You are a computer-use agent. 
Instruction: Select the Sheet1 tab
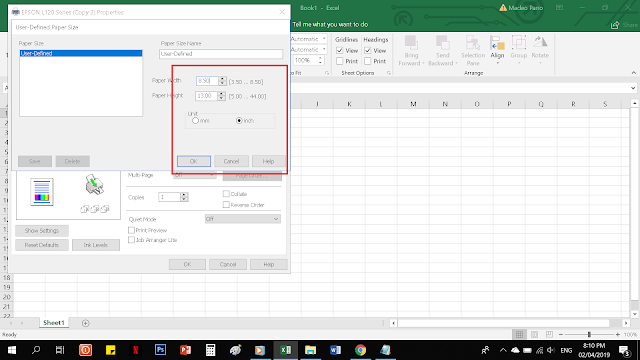[54, 323]
